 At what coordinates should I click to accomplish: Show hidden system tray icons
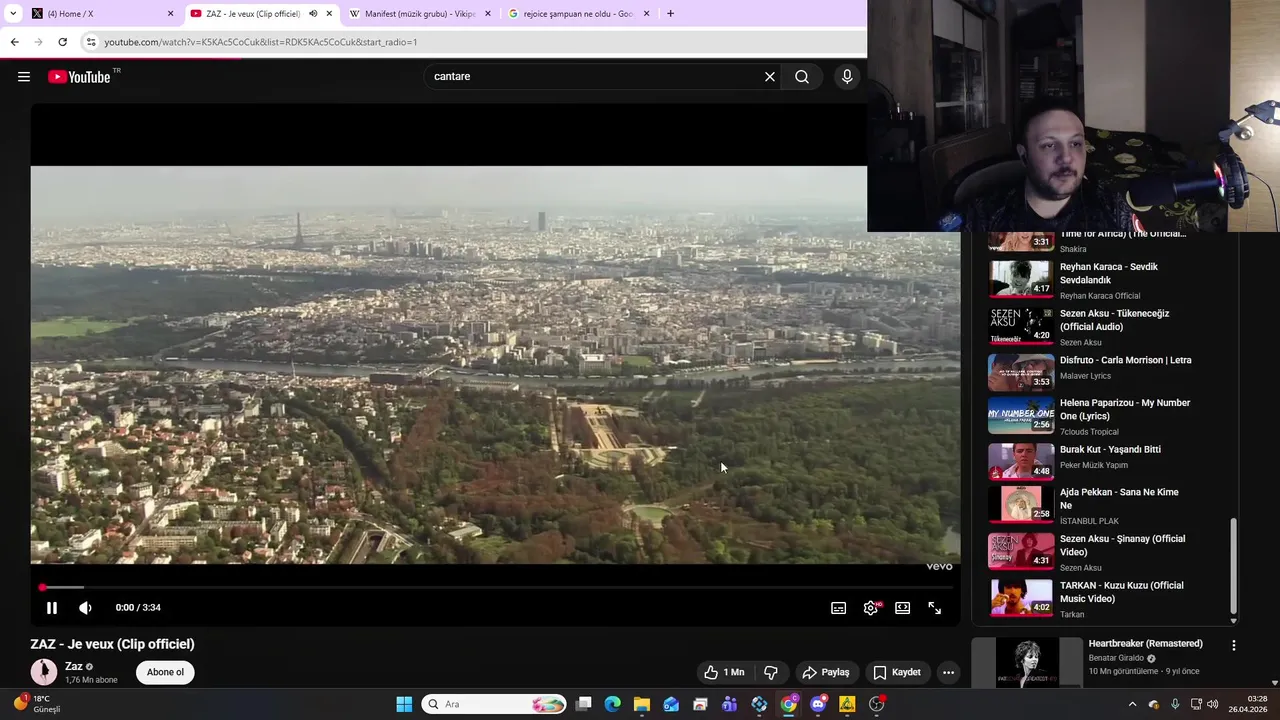[x=1132, y=704]
